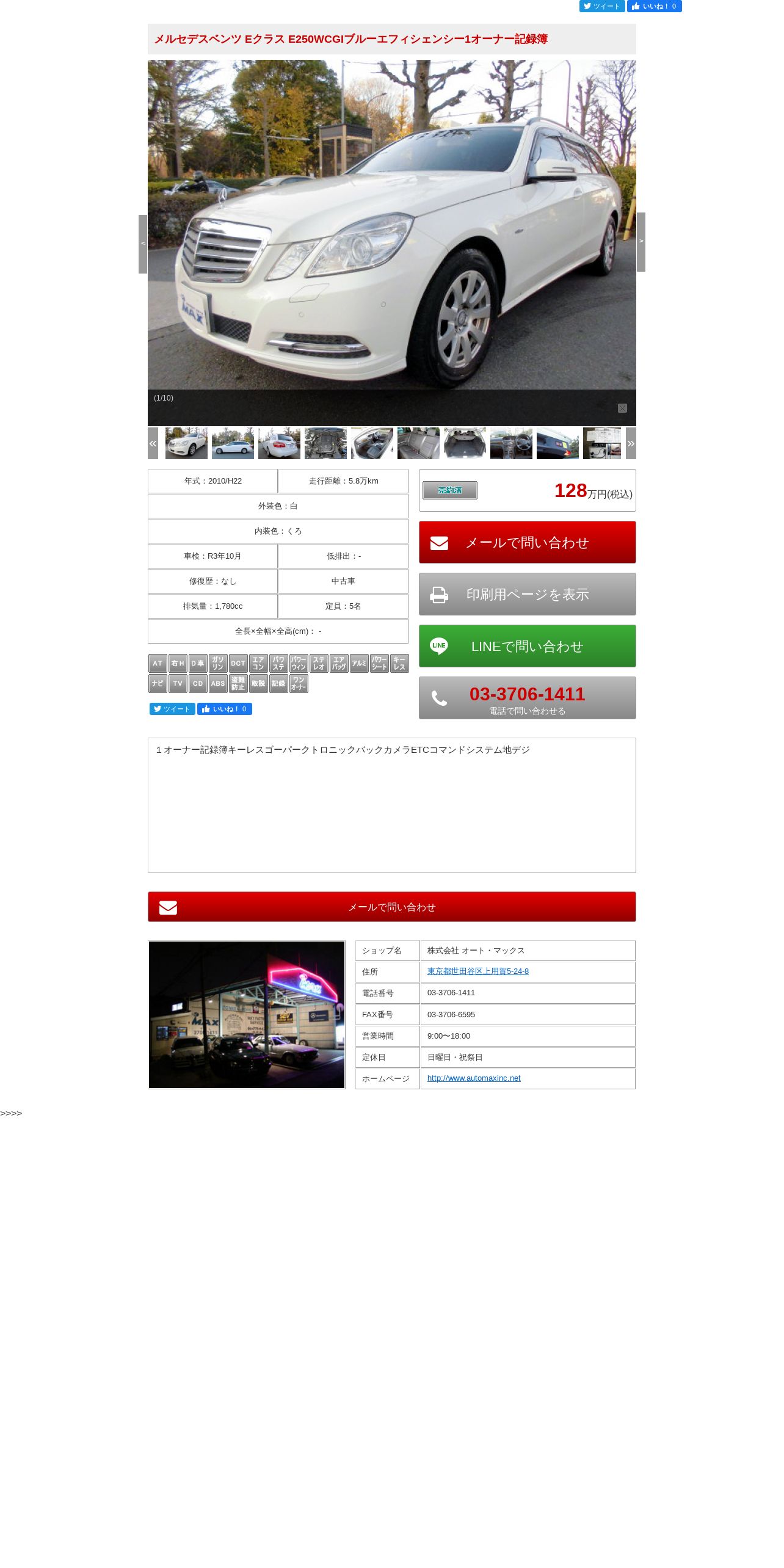Select fifth thumbnail showing front seats
The width and height of the screenshot is (784, 1568).
click(372, 443)
